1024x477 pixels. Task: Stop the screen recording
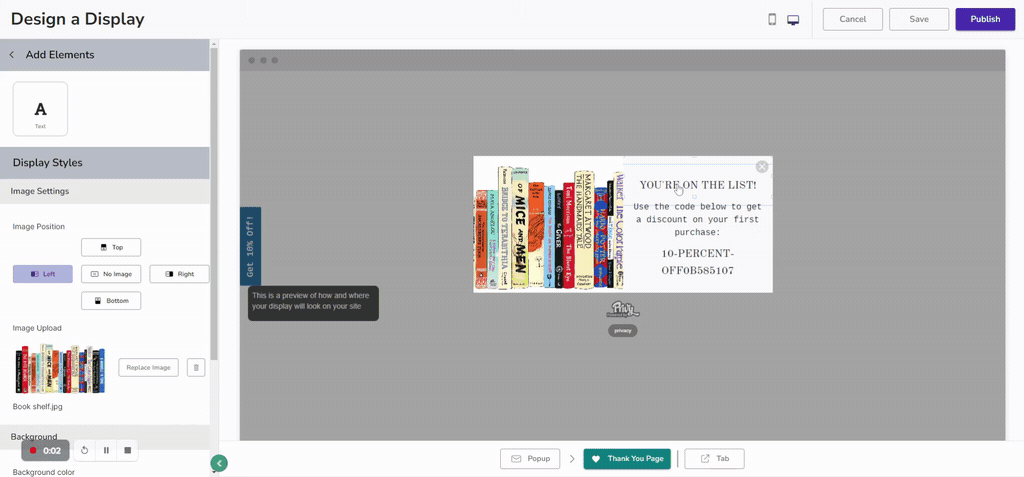128,450
